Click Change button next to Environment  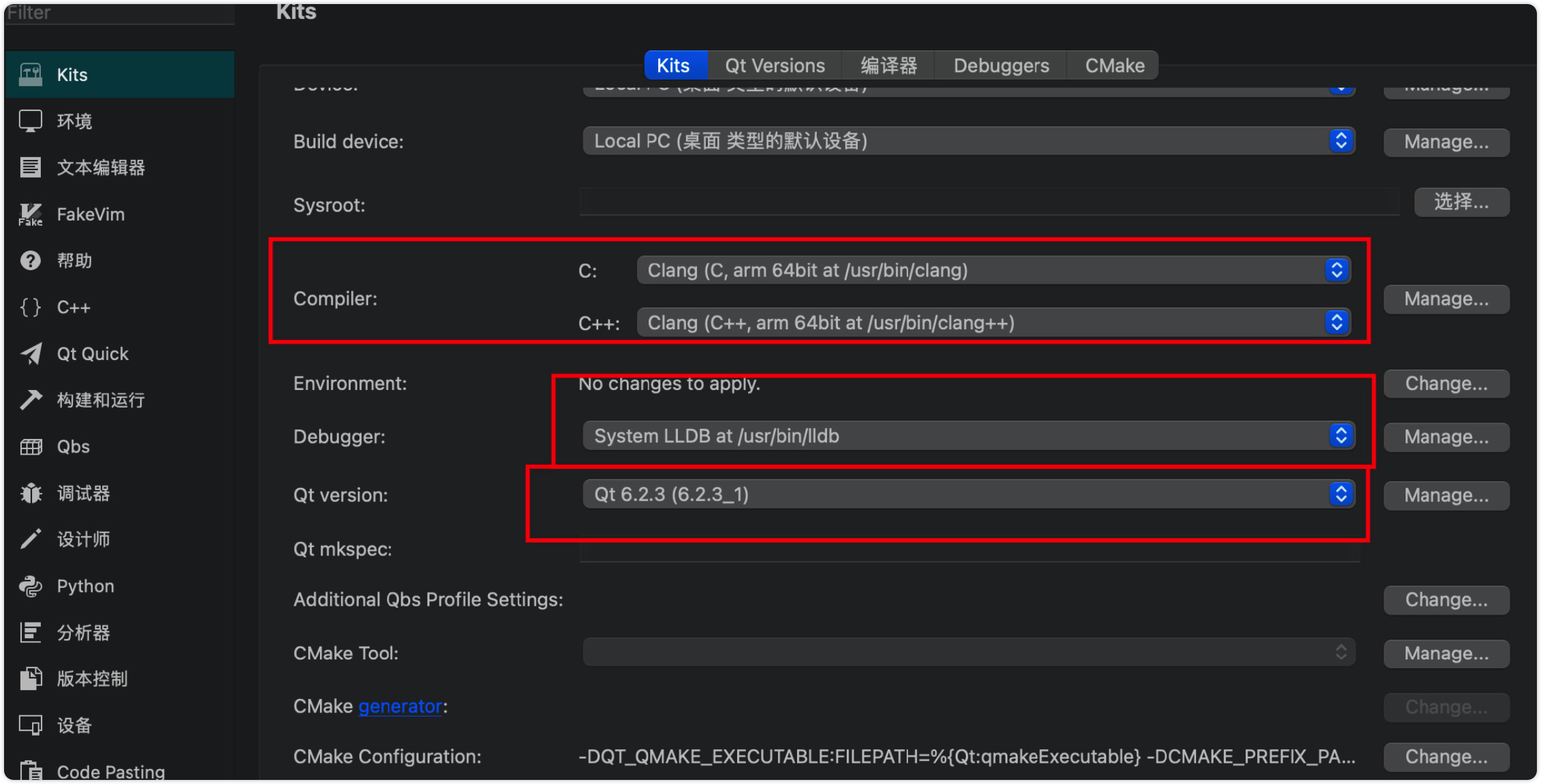coord(1446,384)
